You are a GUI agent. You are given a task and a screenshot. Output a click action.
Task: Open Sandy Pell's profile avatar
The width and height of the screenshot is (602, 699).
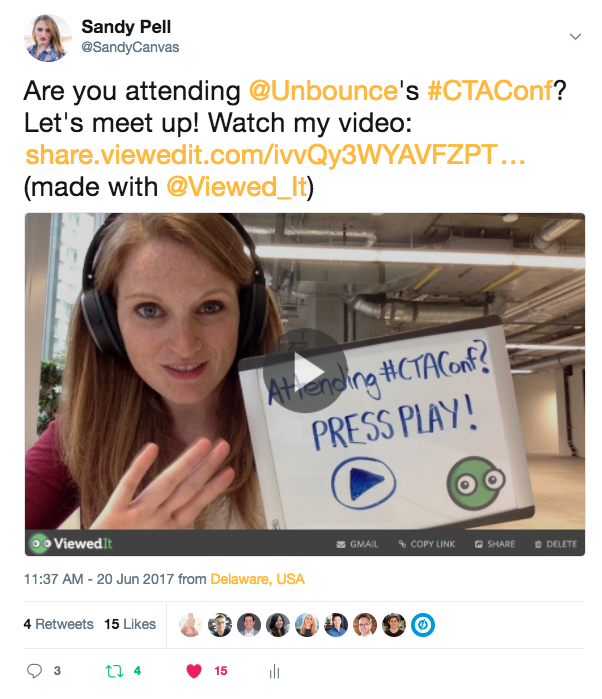[47, 37]
